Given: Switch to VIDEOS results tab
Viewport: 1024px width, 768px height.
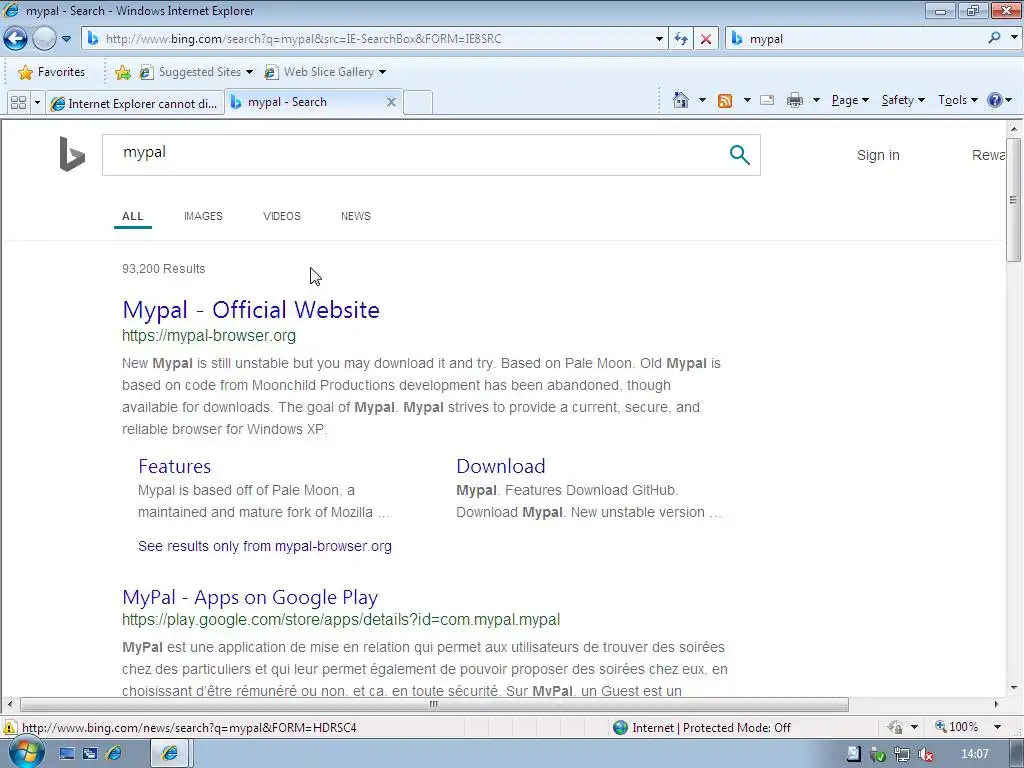Looking at the screenshot, I should pos(281,216).
